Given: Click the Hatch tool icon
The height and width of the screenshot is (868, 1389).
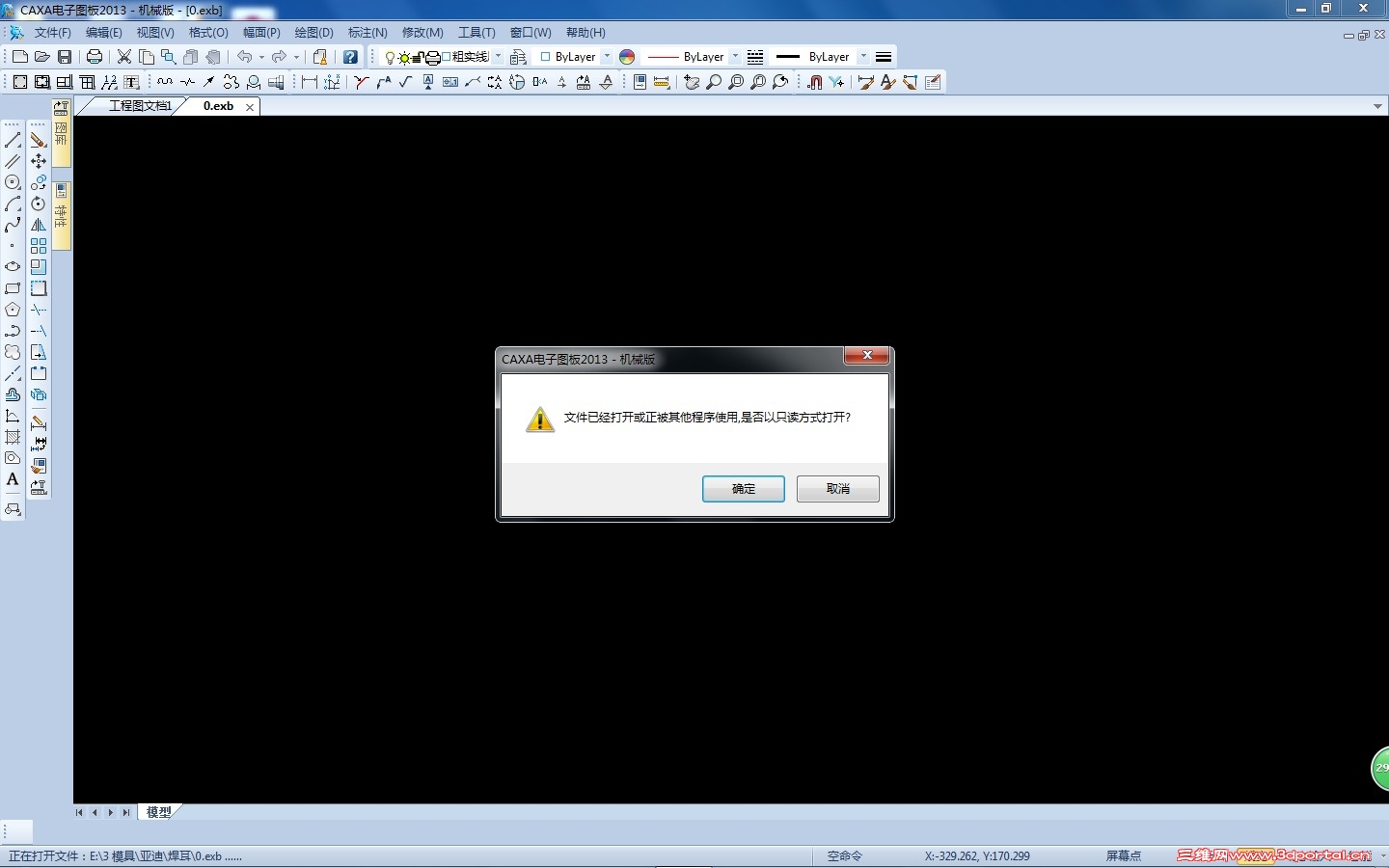Looking at the screenshot, I should point(13,437).
